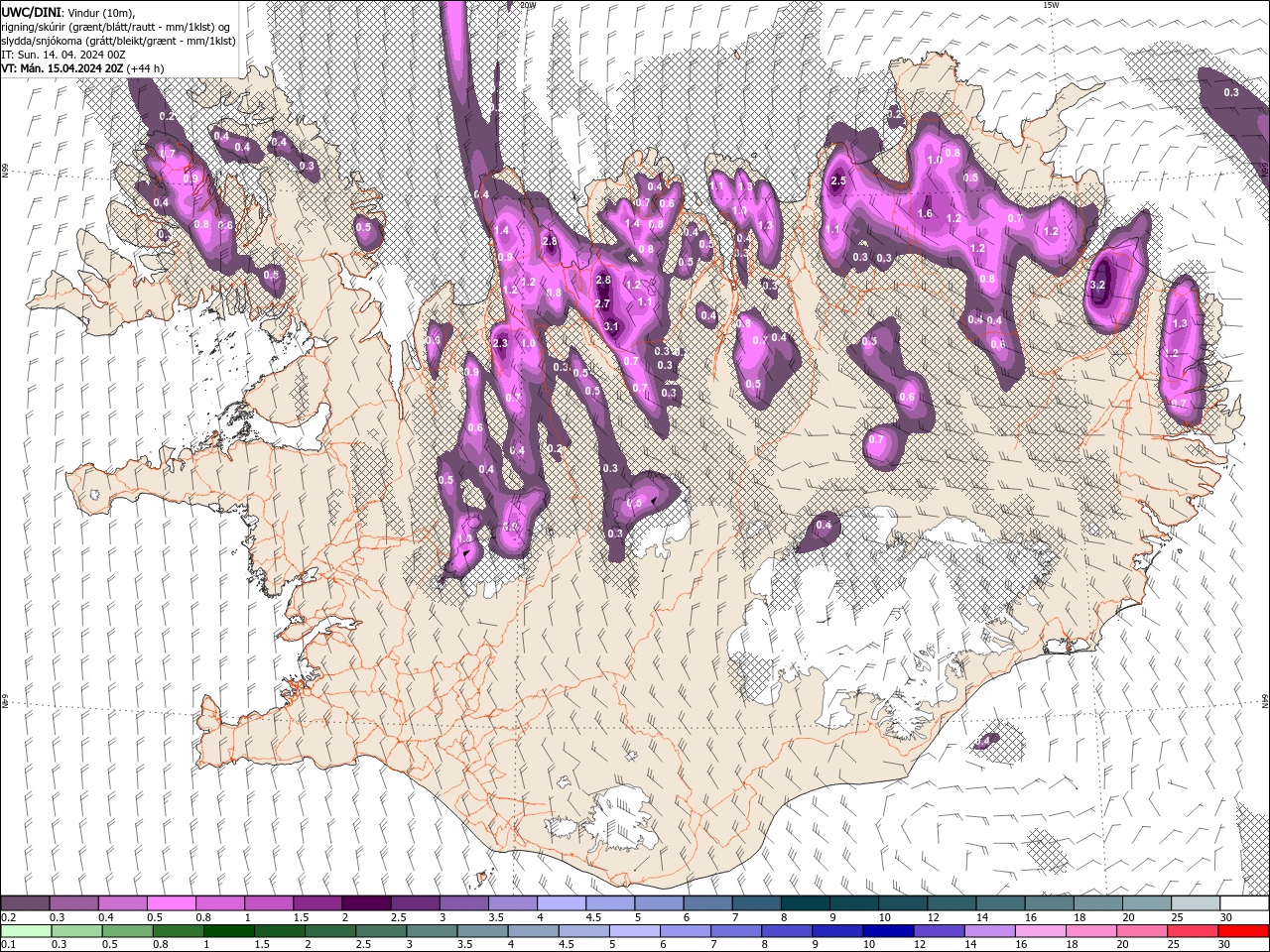
Task: Select the 2.5 value on the map
Action: click(x=838, y=180)
